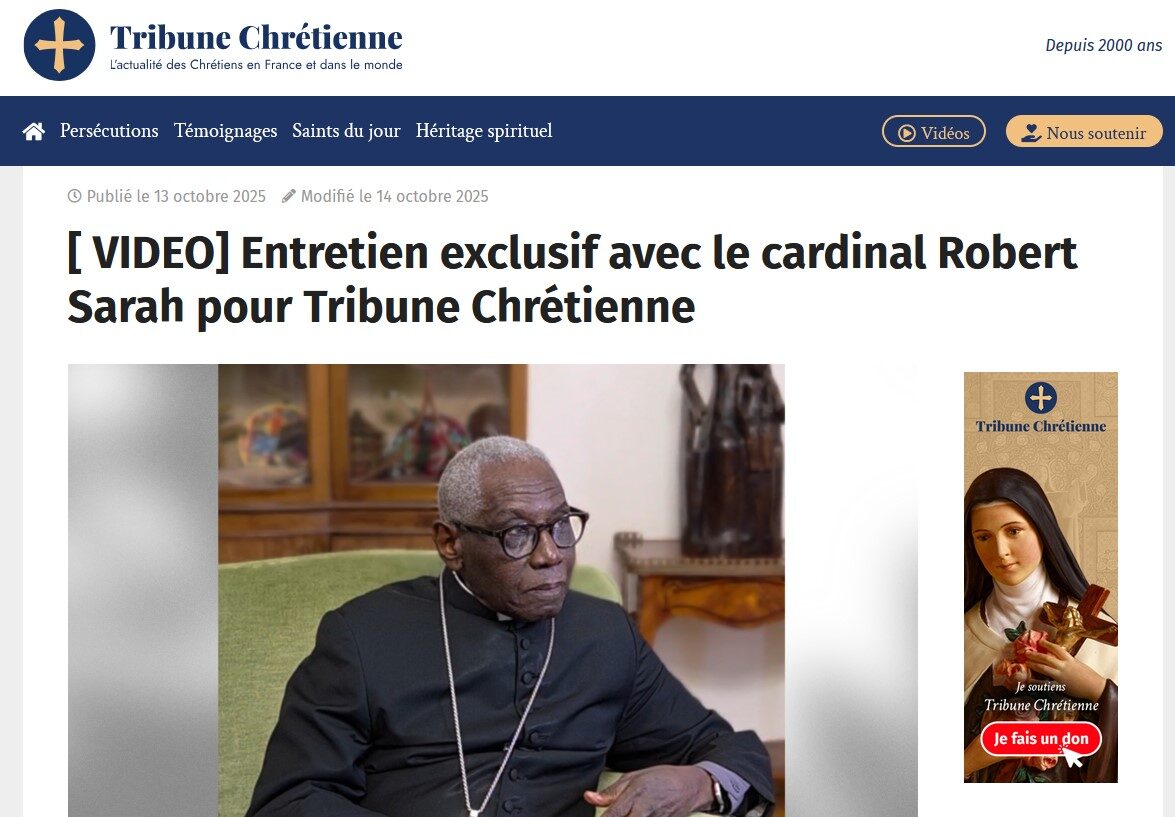Image resolution: width=1175 pixels, height=817 pixels.
Task: Click the Publié le 13 octobre 2025 date
Action: (x=176, y=196)
